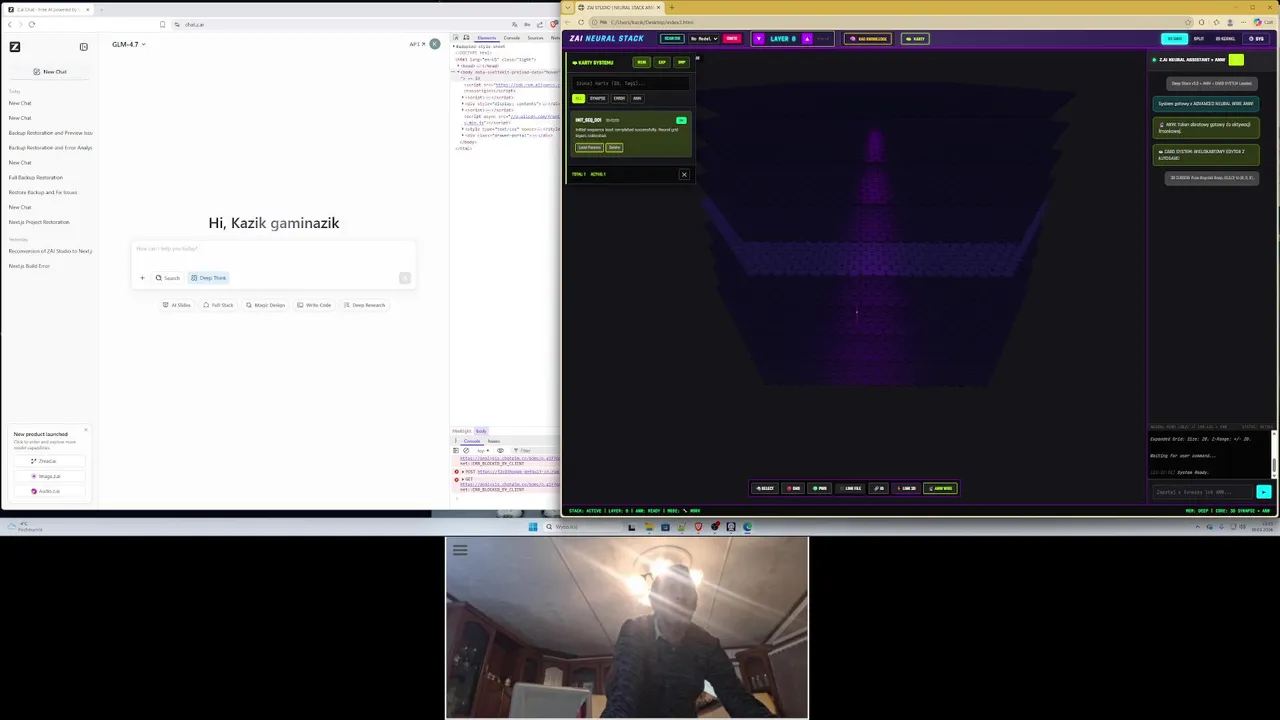Click the bookmark icon in chat address bar
1280x720 pixels.
click(163, 24)
